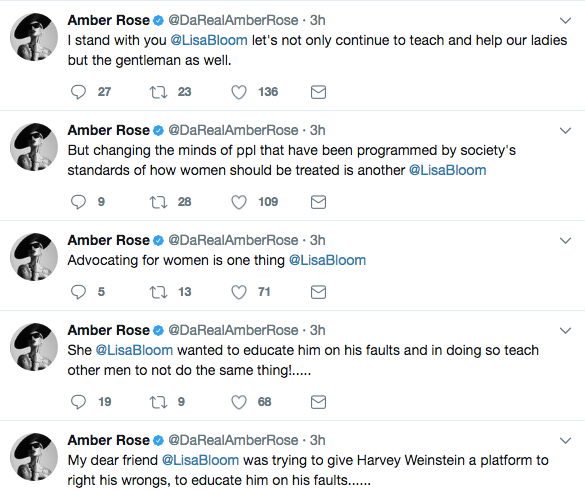The width and height of the screenshot is (585, 491).
Task: Retweet the tweet with 28 retweets
Action: click(x=158, y=202)
